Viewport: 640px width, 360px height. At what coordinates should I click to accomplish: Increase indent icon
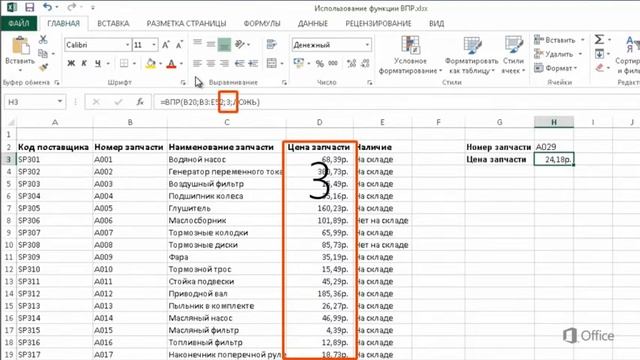(253, 63)
